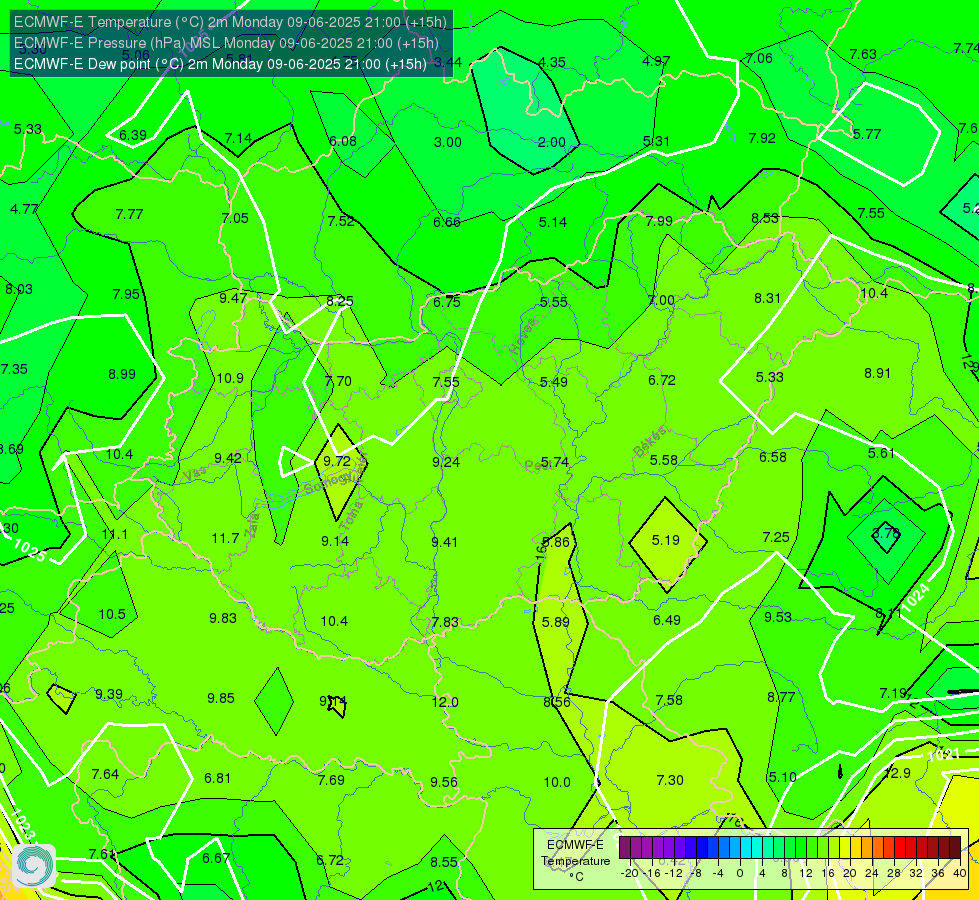Click the 1024 isobar label

point(915,596)
